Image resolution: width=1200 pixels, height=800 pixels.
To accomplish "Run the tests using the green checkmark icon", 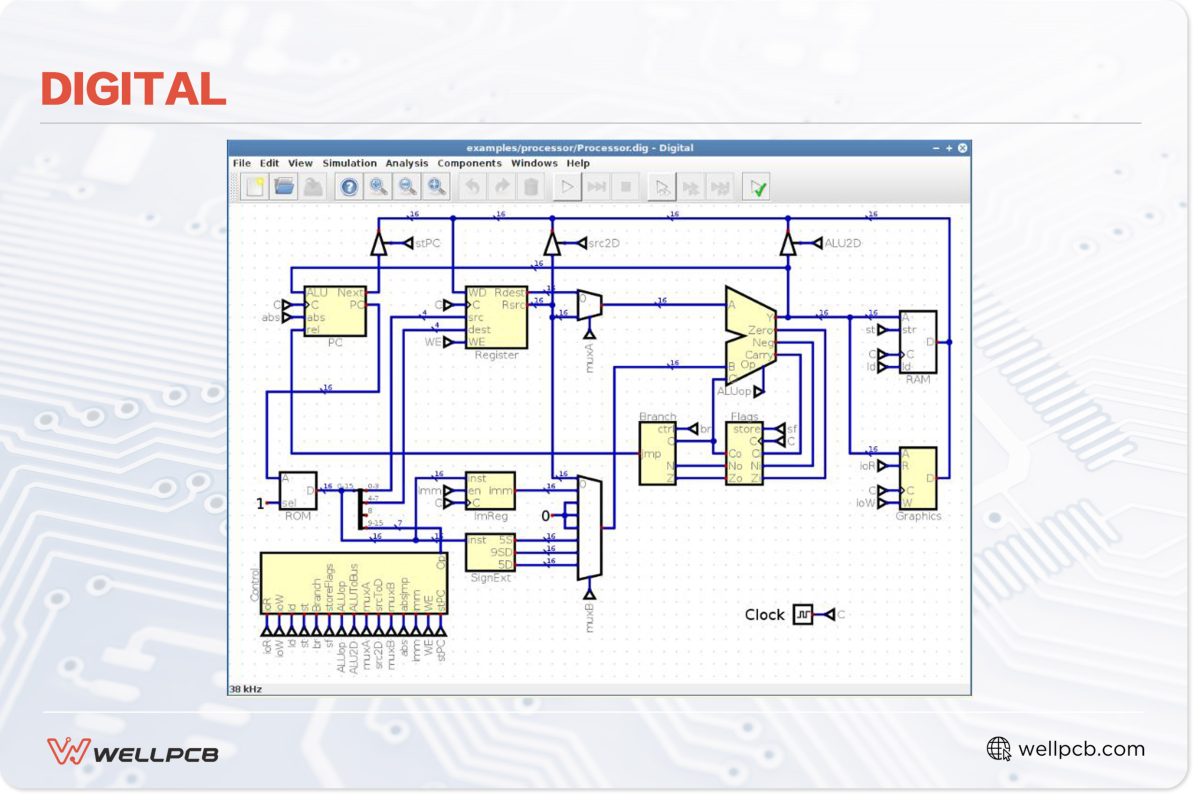I will coord(758,186).
